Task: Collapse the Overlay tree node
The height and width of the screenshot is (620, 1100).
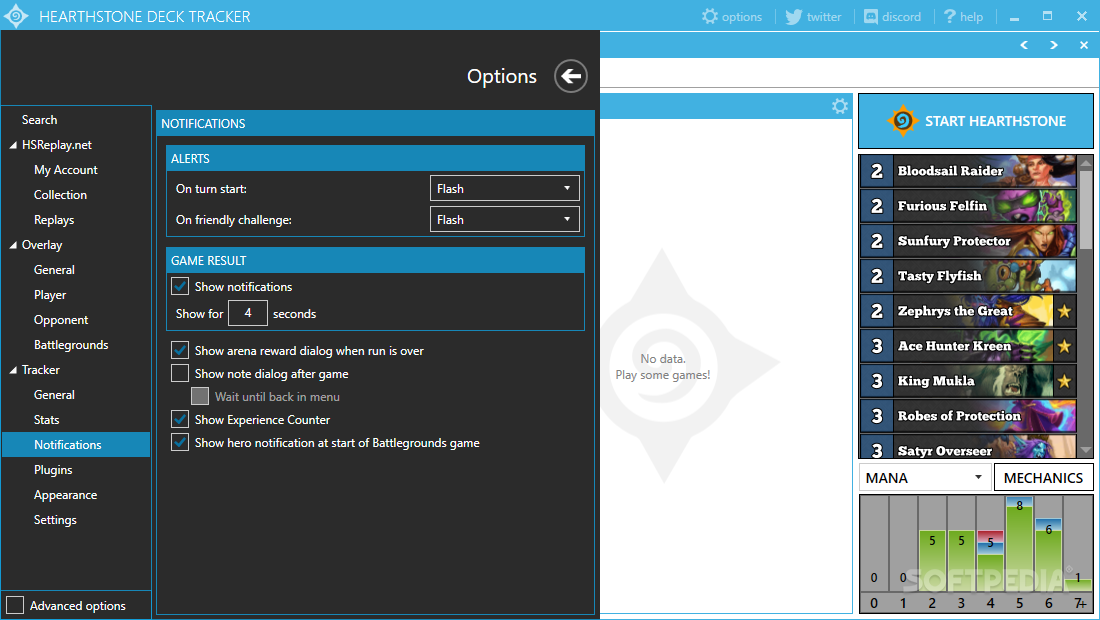Action: point(13,245)
